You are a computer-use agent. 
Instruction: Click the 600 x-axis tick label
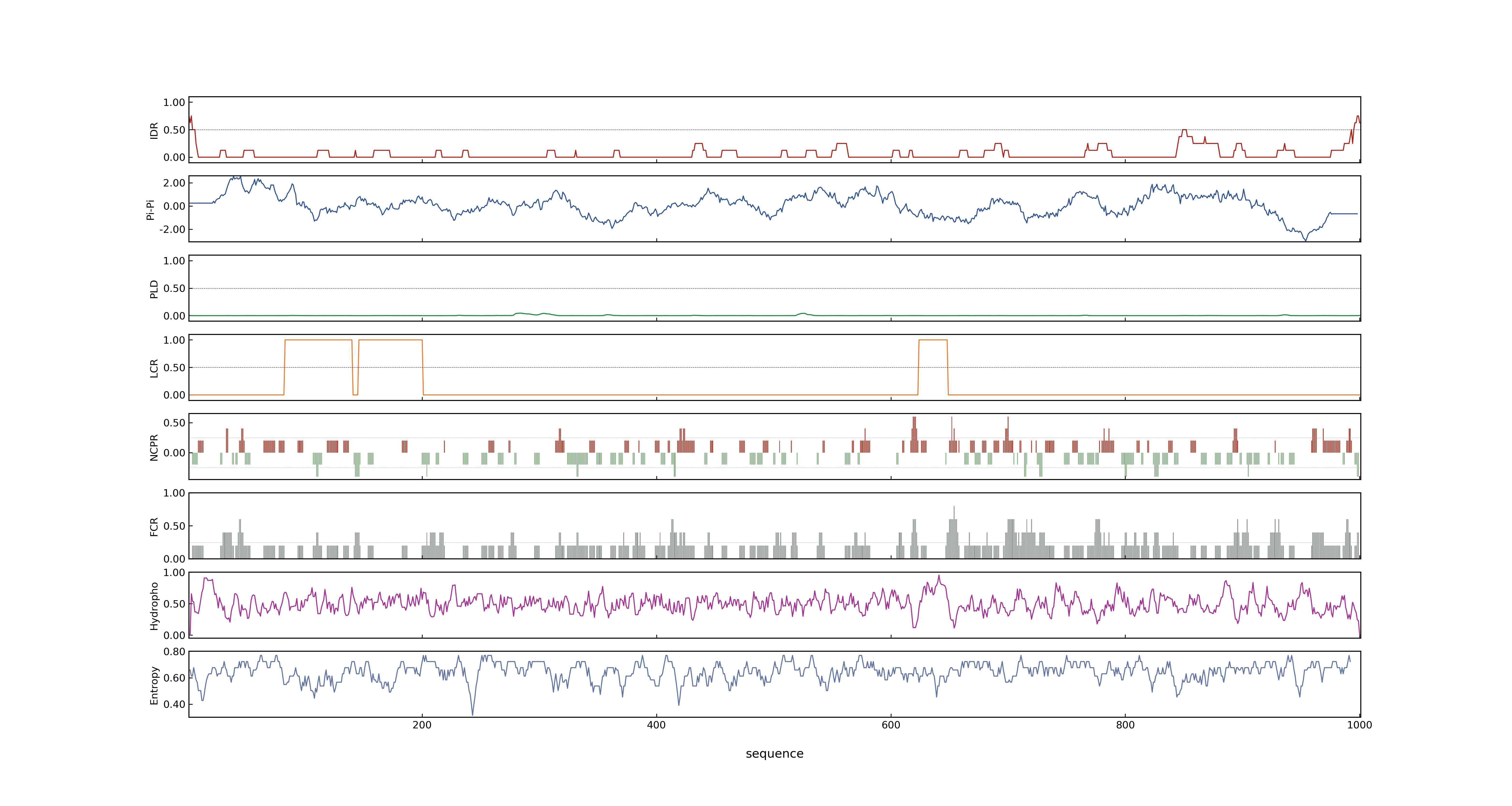click(x=891, y=725)
